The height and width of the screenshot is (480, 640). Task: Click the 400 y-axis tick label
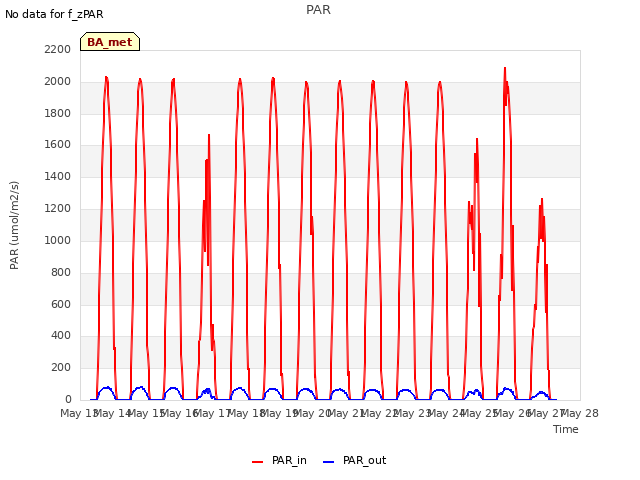(x=61, y=336)
